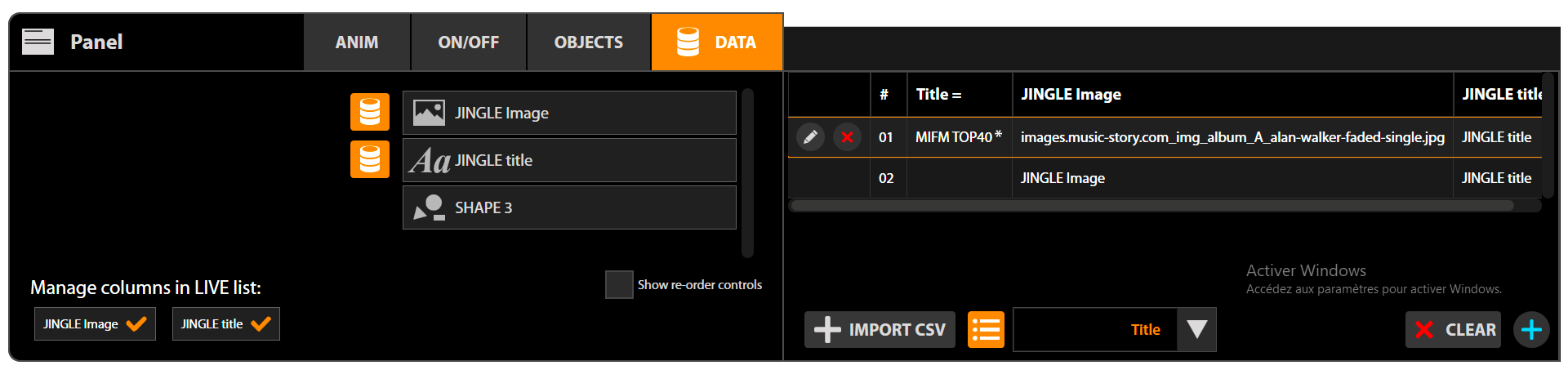The height and width of the screenshot is (370, 1568).
Task: Open the Title dropdown arrow
Action: tap(1196, 330)
